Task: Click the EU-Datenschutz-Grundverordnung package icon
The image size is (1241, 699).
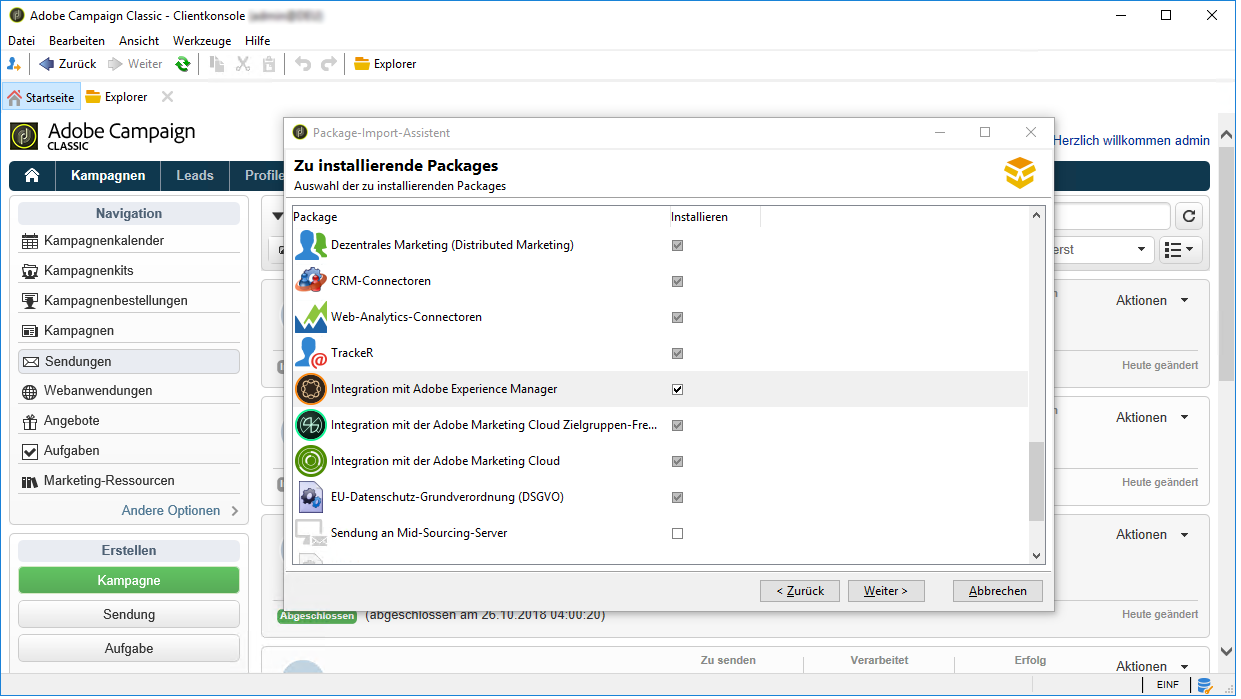Action: point(311,497)
